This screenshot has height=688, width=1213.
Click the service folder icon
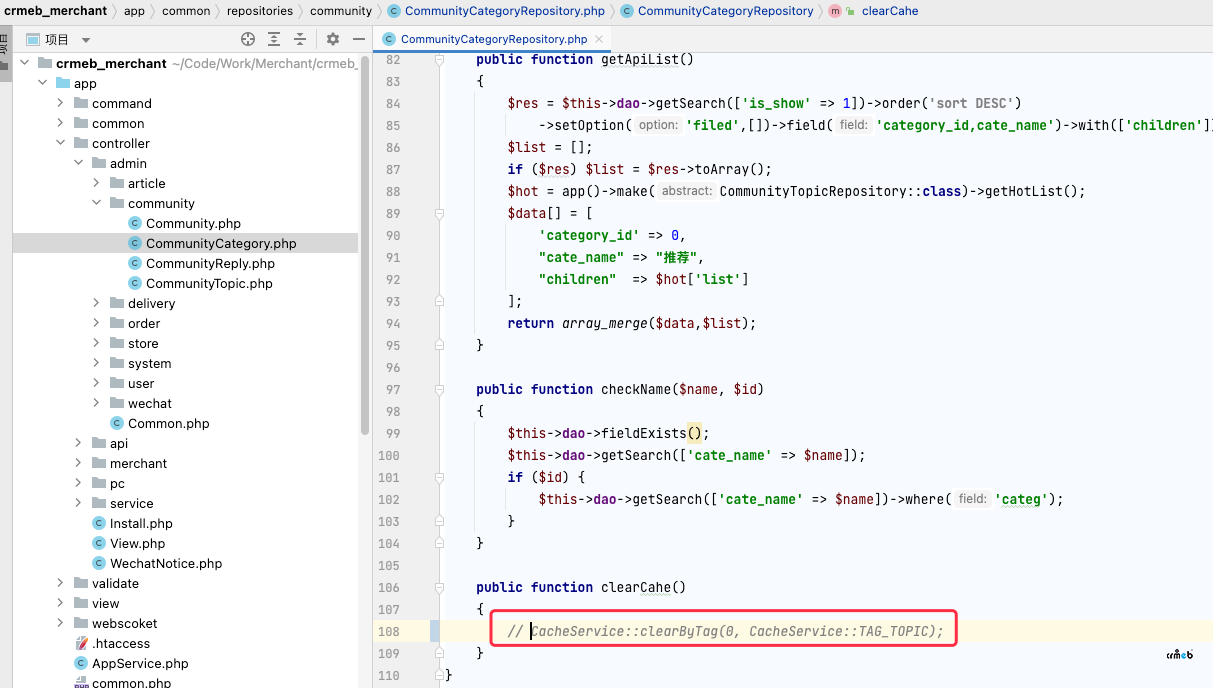99,503
